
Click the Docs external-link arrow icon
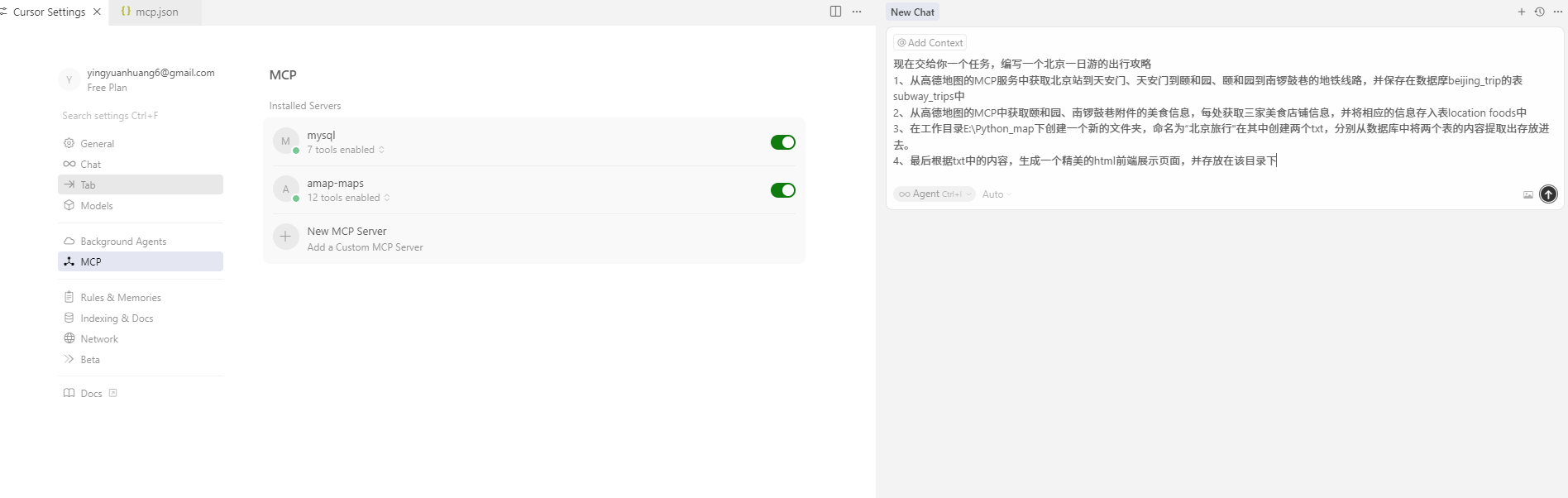click(x=113, y=393)
